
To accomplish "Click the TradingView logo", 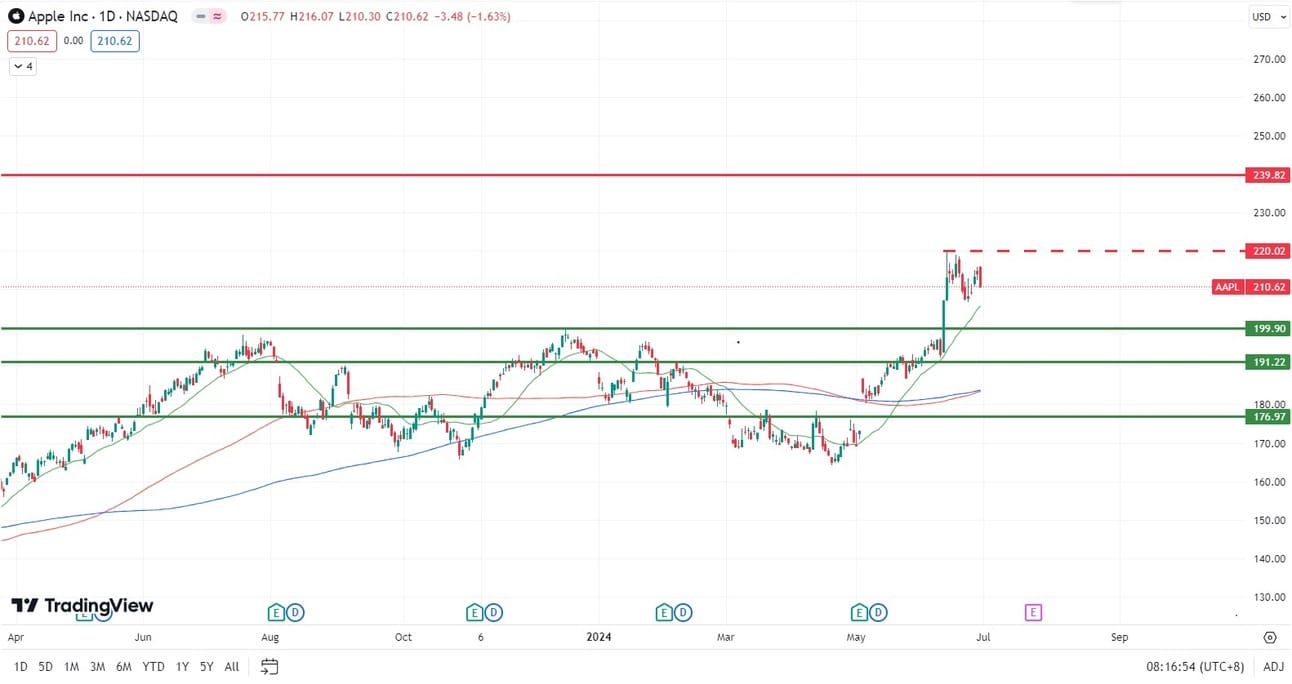I will [x=82, y=606].
